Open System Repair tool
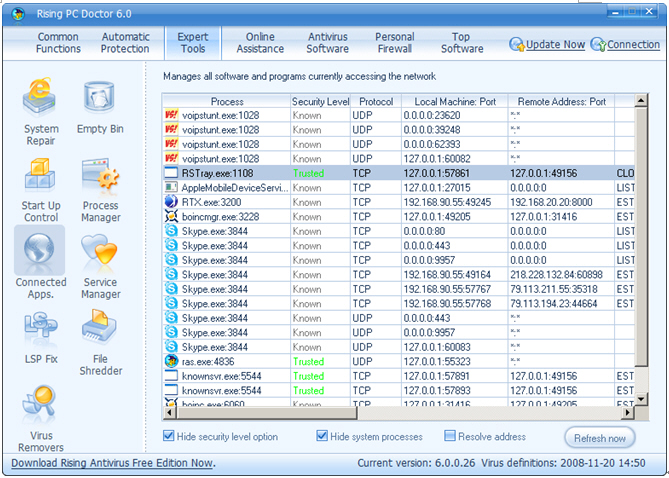This screenshot has height=478, width=669. point(41,98)
